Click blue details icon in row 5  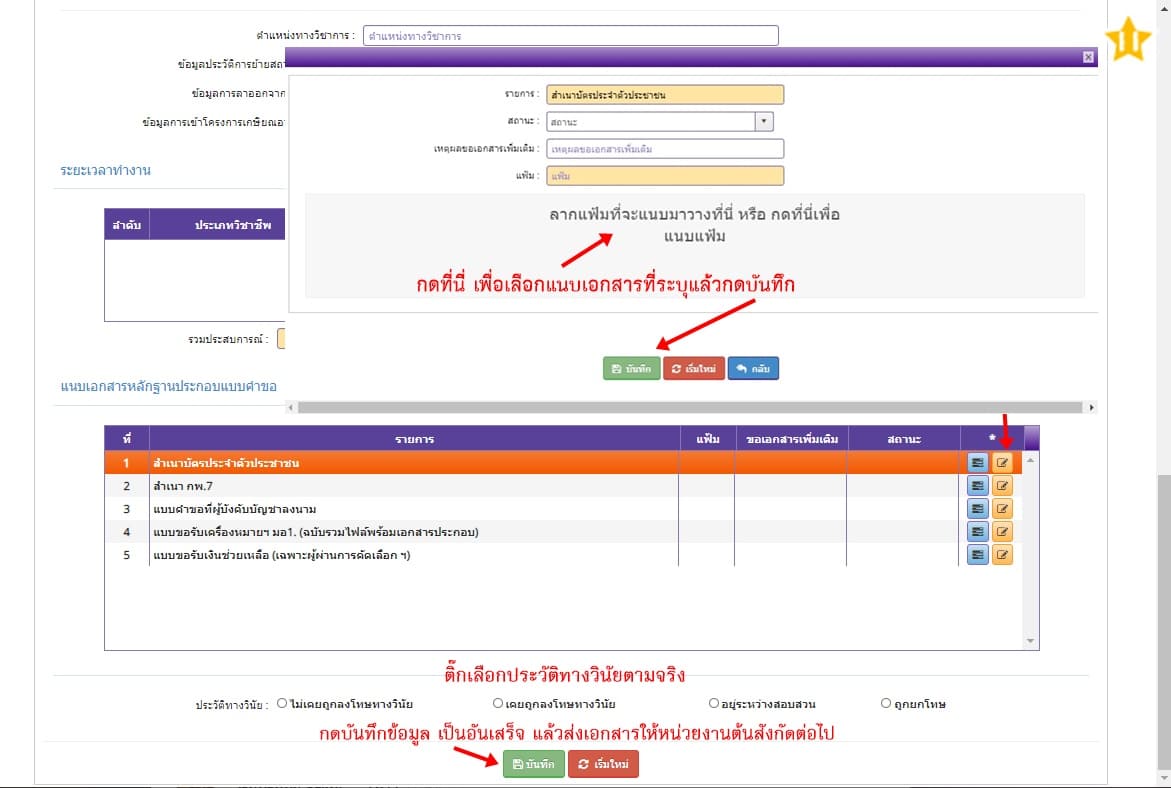[x=978, y=554]
